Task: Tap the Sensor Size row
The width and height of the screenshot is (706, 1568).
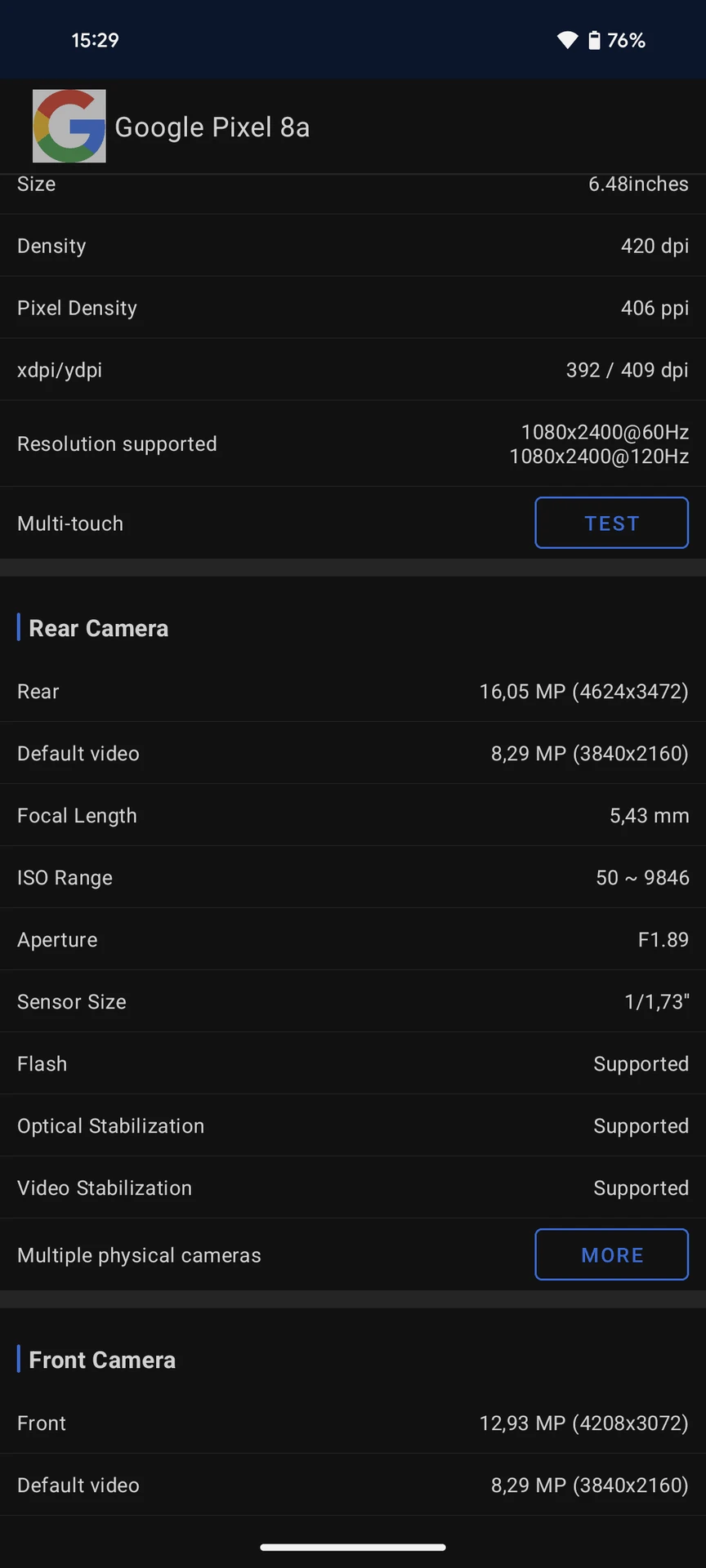Action: pos(353,1001)
